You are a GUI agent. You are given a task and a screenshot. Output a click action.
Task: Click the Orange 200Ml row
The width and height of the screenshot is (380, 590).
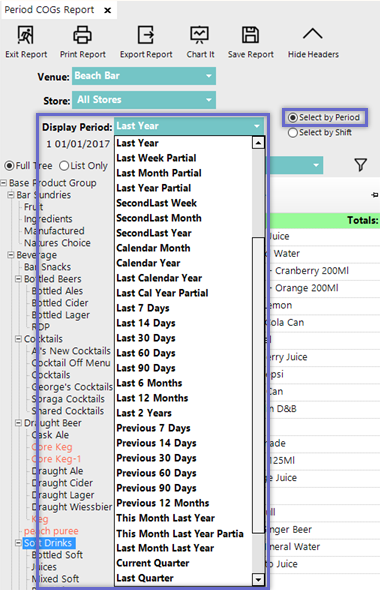click(324, 288)
